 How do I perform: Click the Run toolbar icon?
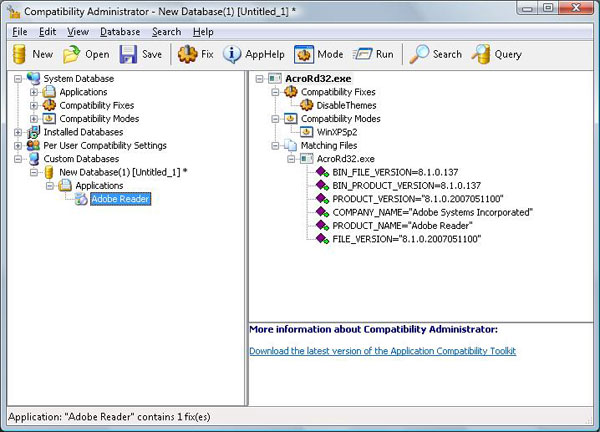pos(362,54)
